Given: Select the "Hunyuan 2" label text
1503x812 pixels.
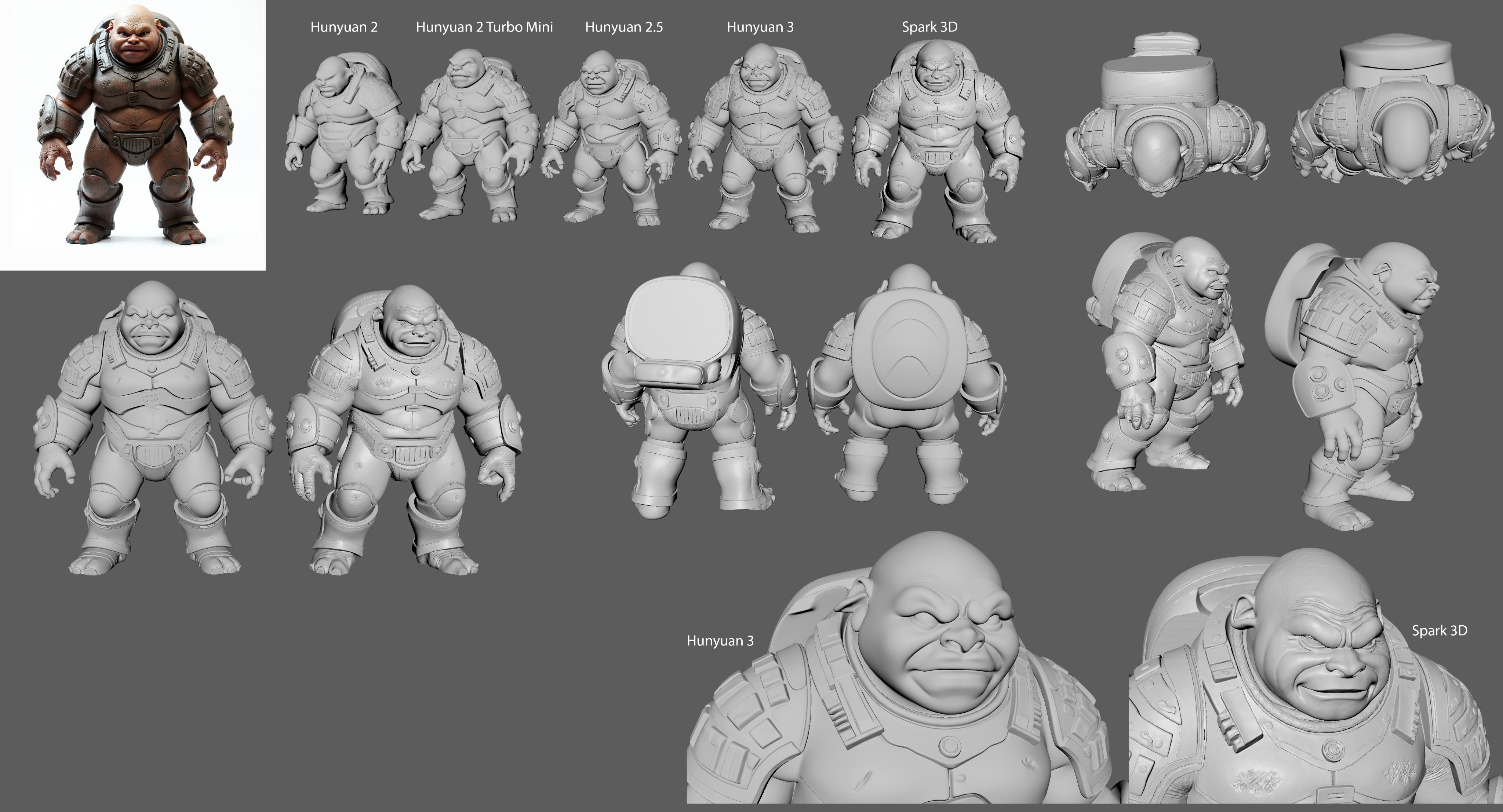Looking at the screenshot, I should tap(344, 27).
